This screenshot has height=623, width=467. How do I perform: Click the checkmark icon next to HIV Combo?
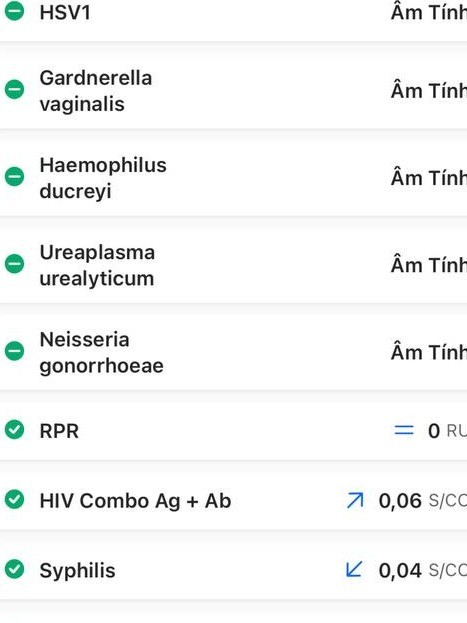[14, 499]
